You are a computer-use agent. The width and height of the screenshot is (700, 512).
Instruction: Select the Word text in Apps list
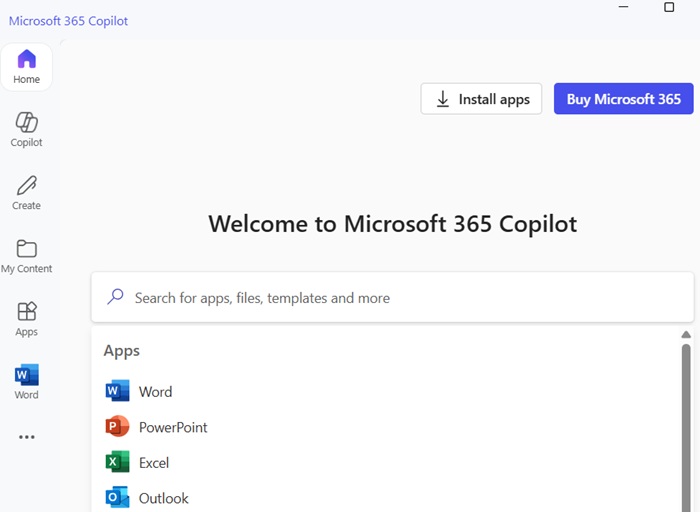(155, 391)
